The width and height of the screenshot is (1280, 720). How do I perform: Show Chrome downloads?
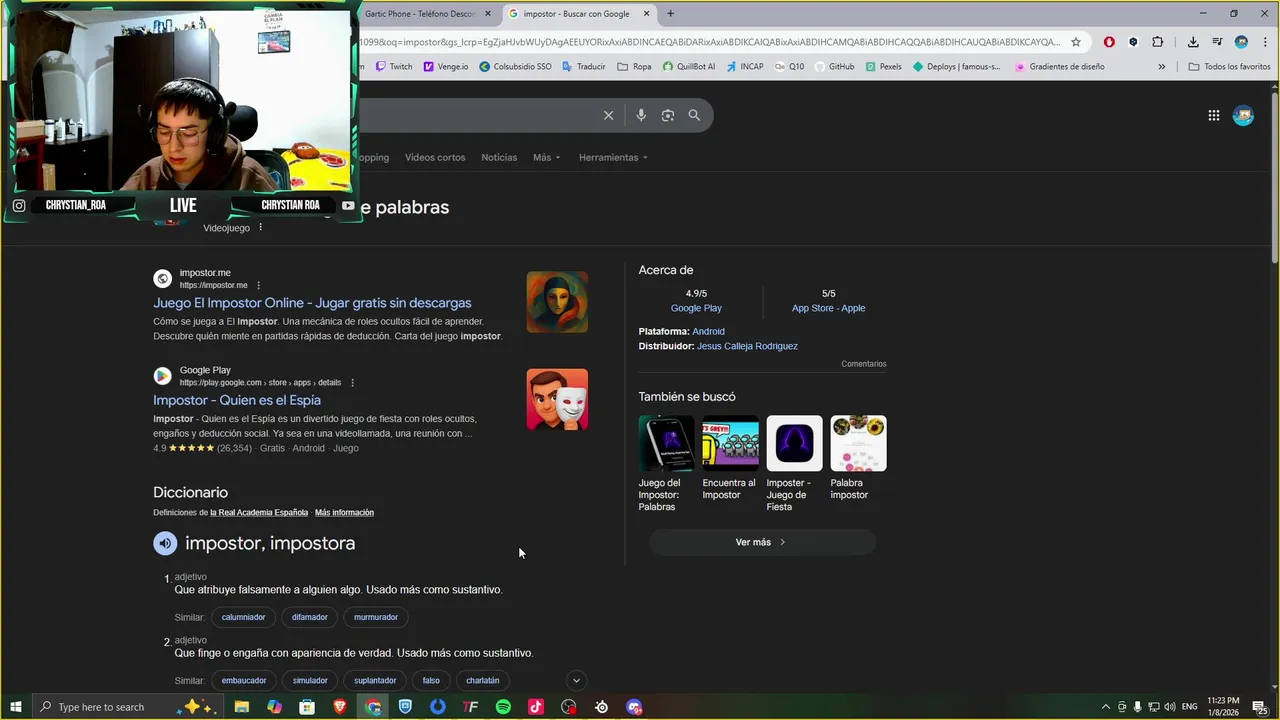[x=1193, y=42]
